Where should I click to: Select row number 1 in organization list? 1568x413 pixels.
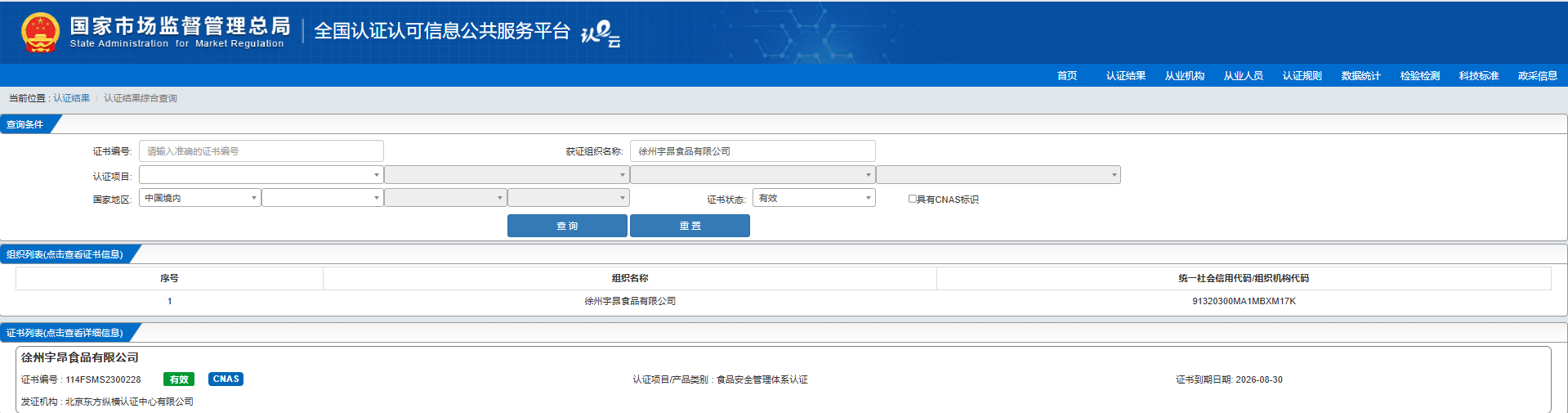click(169, 301)
